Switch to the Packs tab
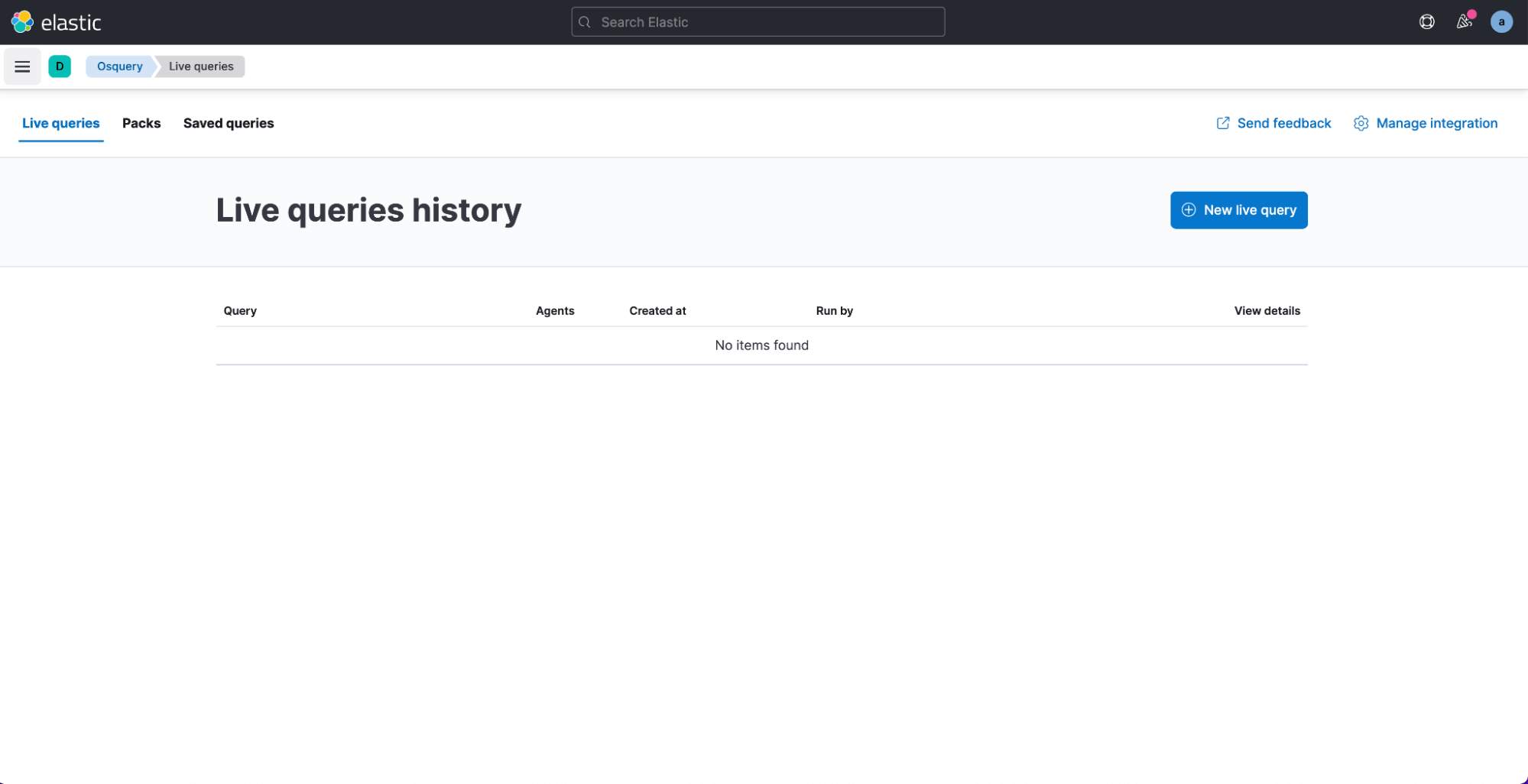 (141, 123)
